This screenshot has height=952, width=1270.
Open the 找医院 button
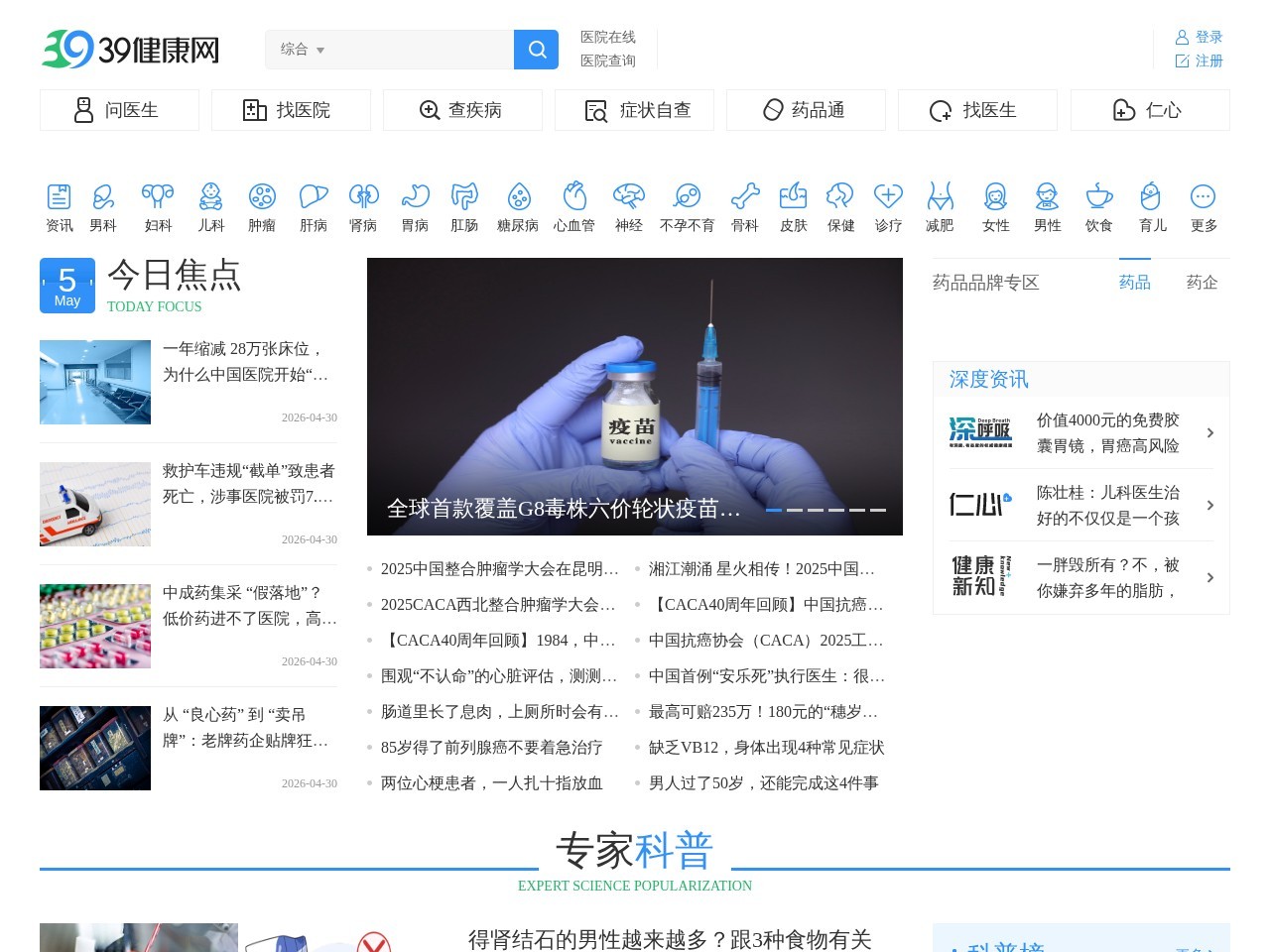(x=291, y=110)
